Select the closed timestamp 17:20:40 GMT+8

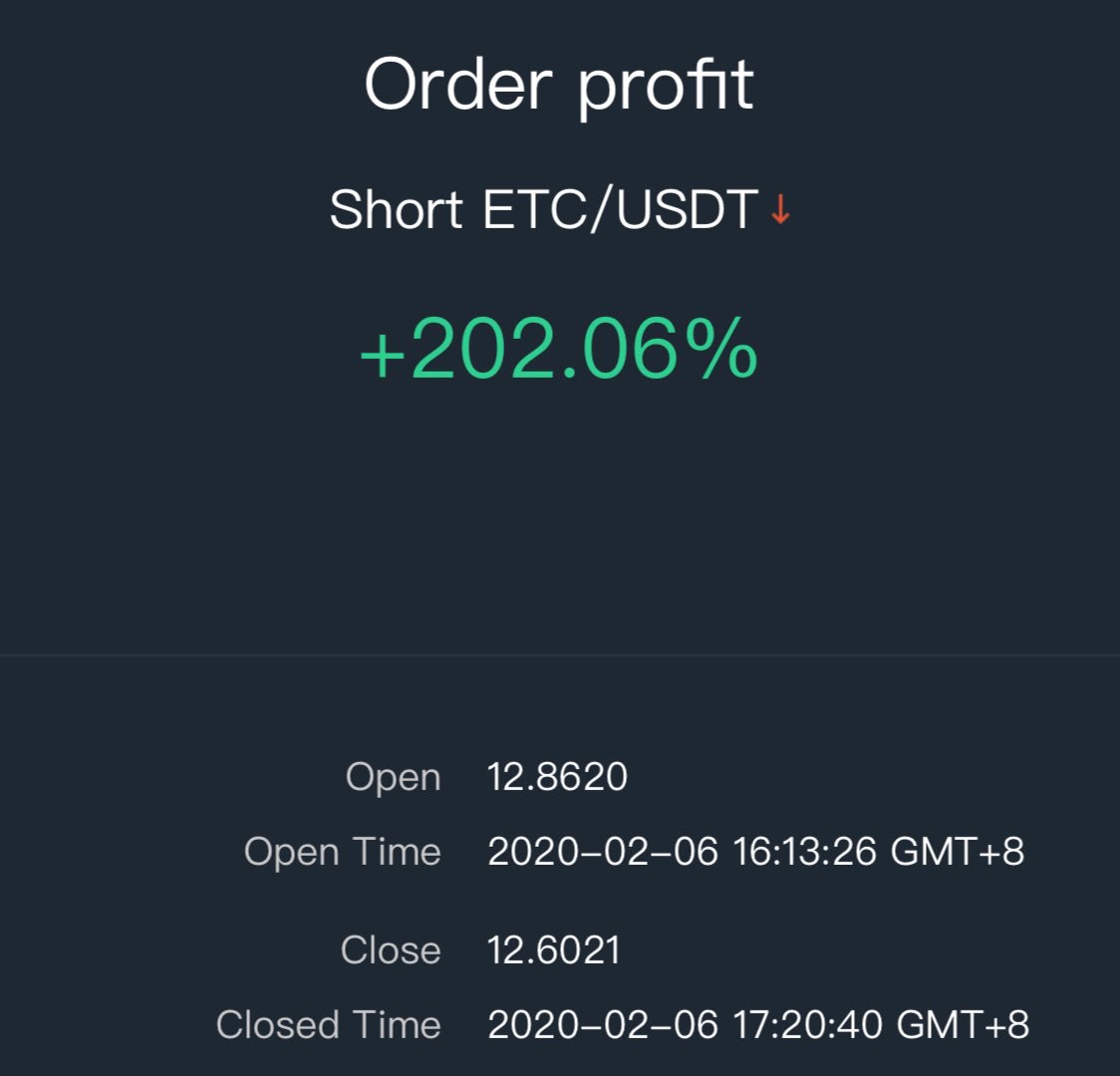point(882,1025)
